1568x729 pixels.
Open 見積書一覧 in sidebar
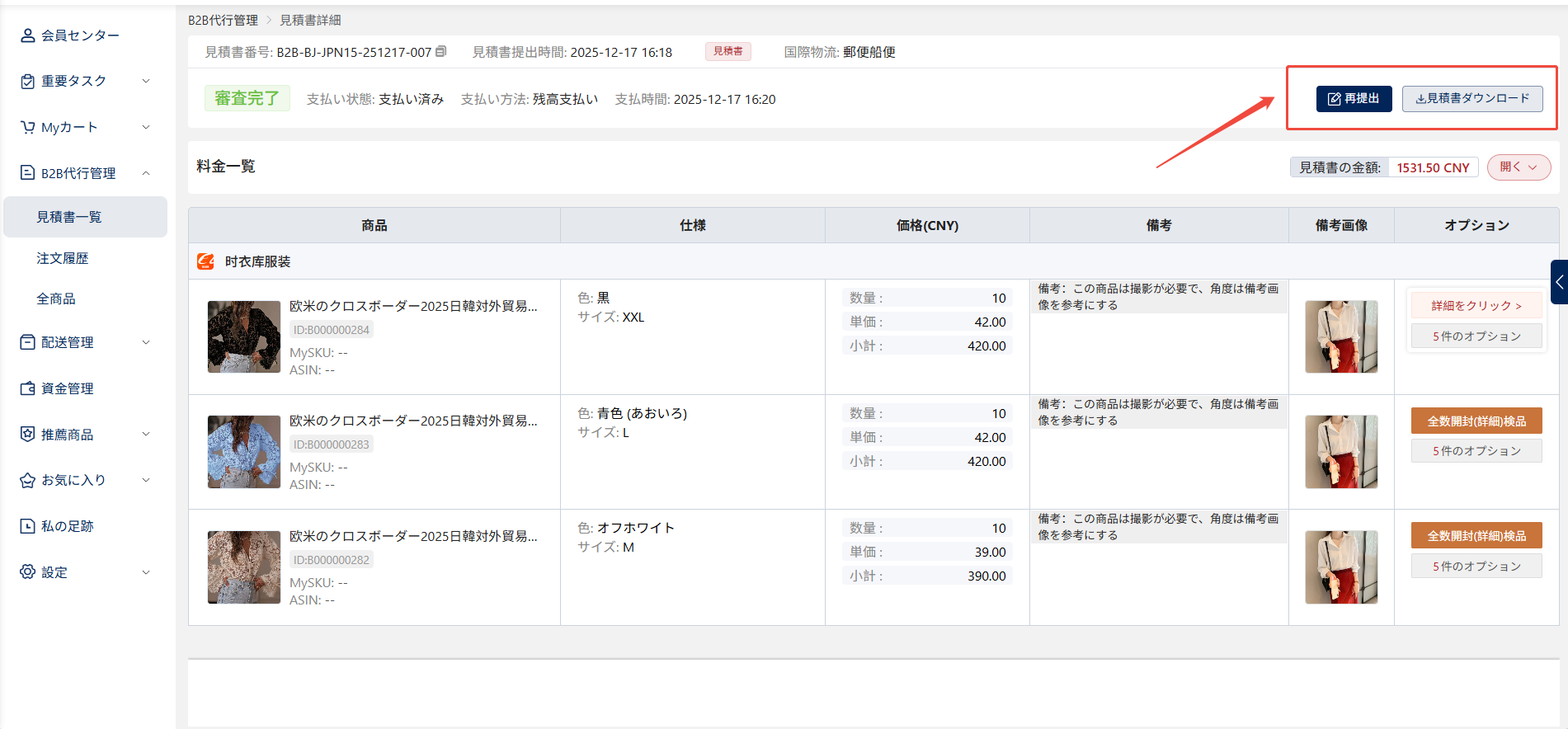point(85,217)
